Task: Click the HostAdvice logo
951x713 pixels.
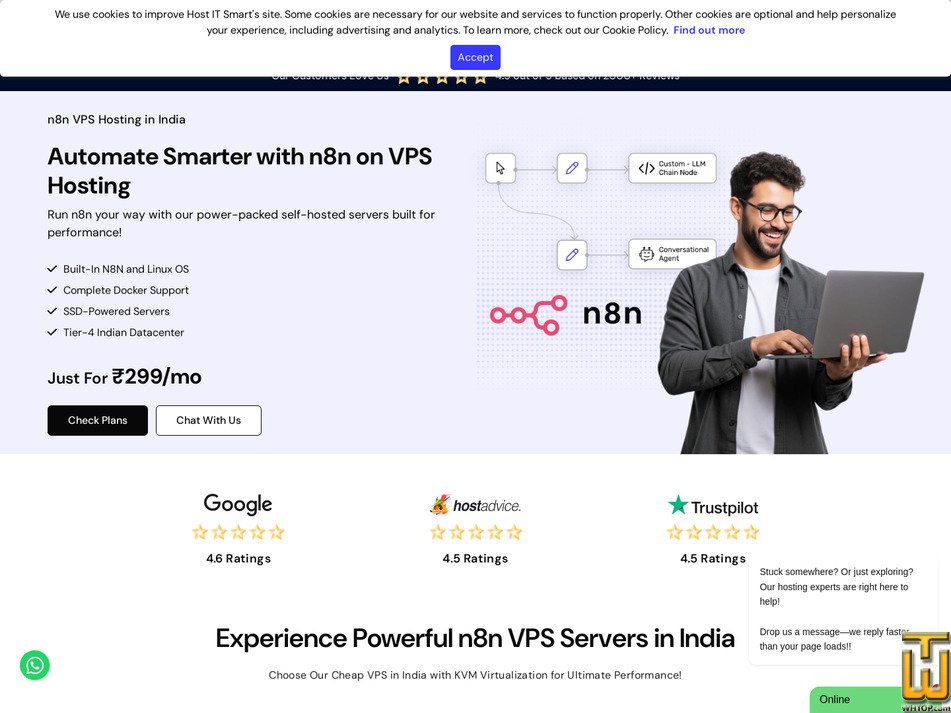Action: (476, 504)
